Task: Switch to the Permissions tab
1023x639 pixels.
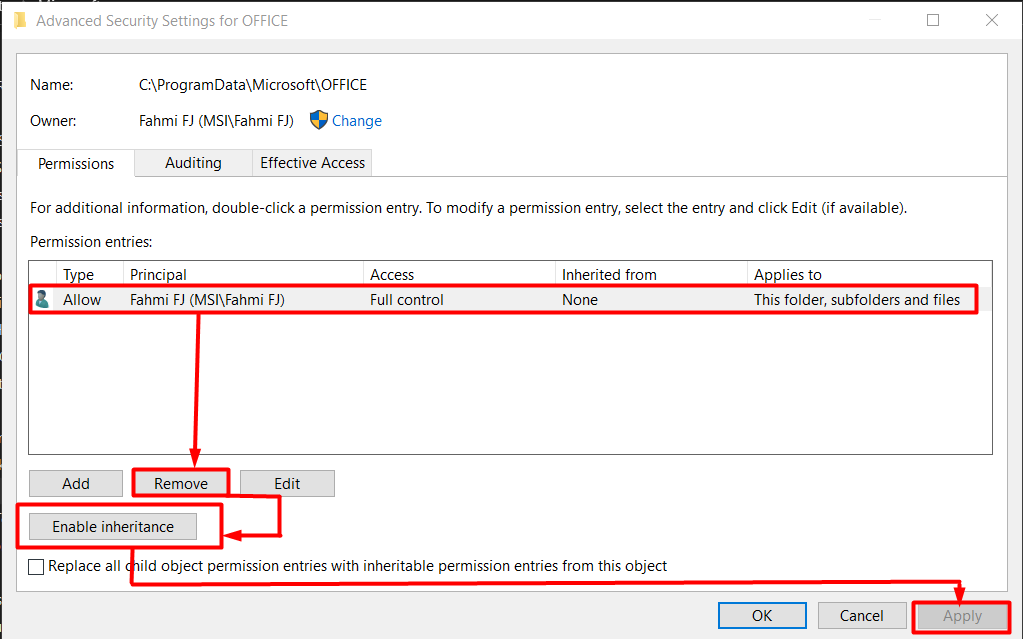Action: pyautogui.click(x=76, y=164)
